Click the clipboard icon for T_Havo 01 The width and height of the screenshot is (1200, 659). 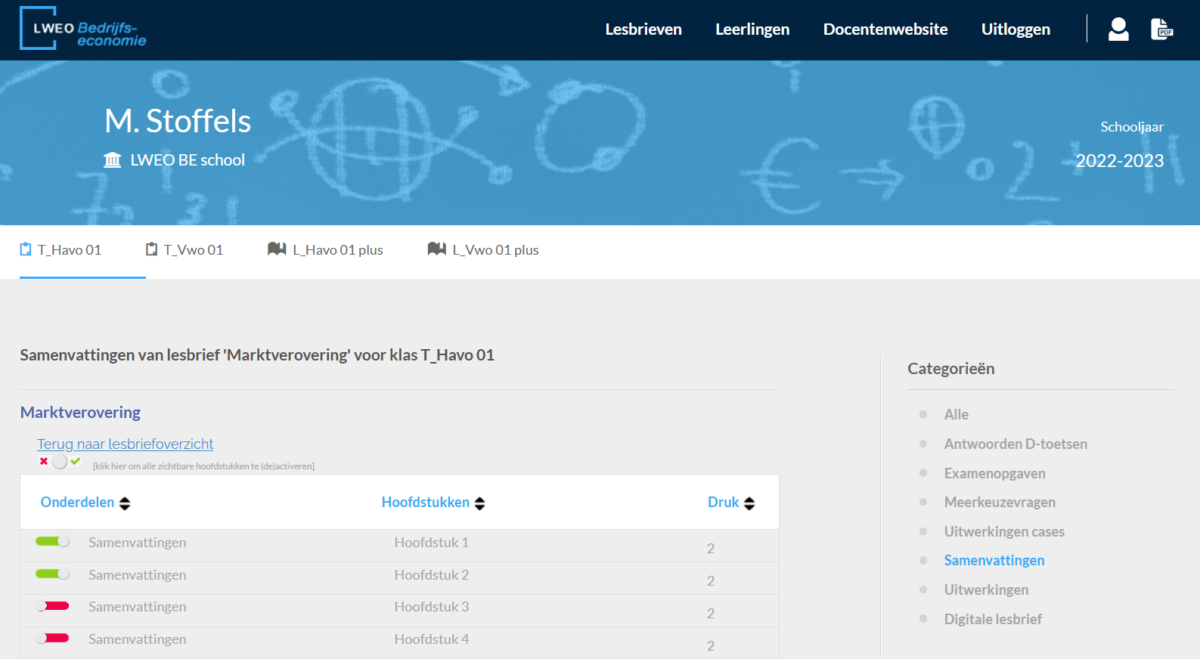coord(26,250)
